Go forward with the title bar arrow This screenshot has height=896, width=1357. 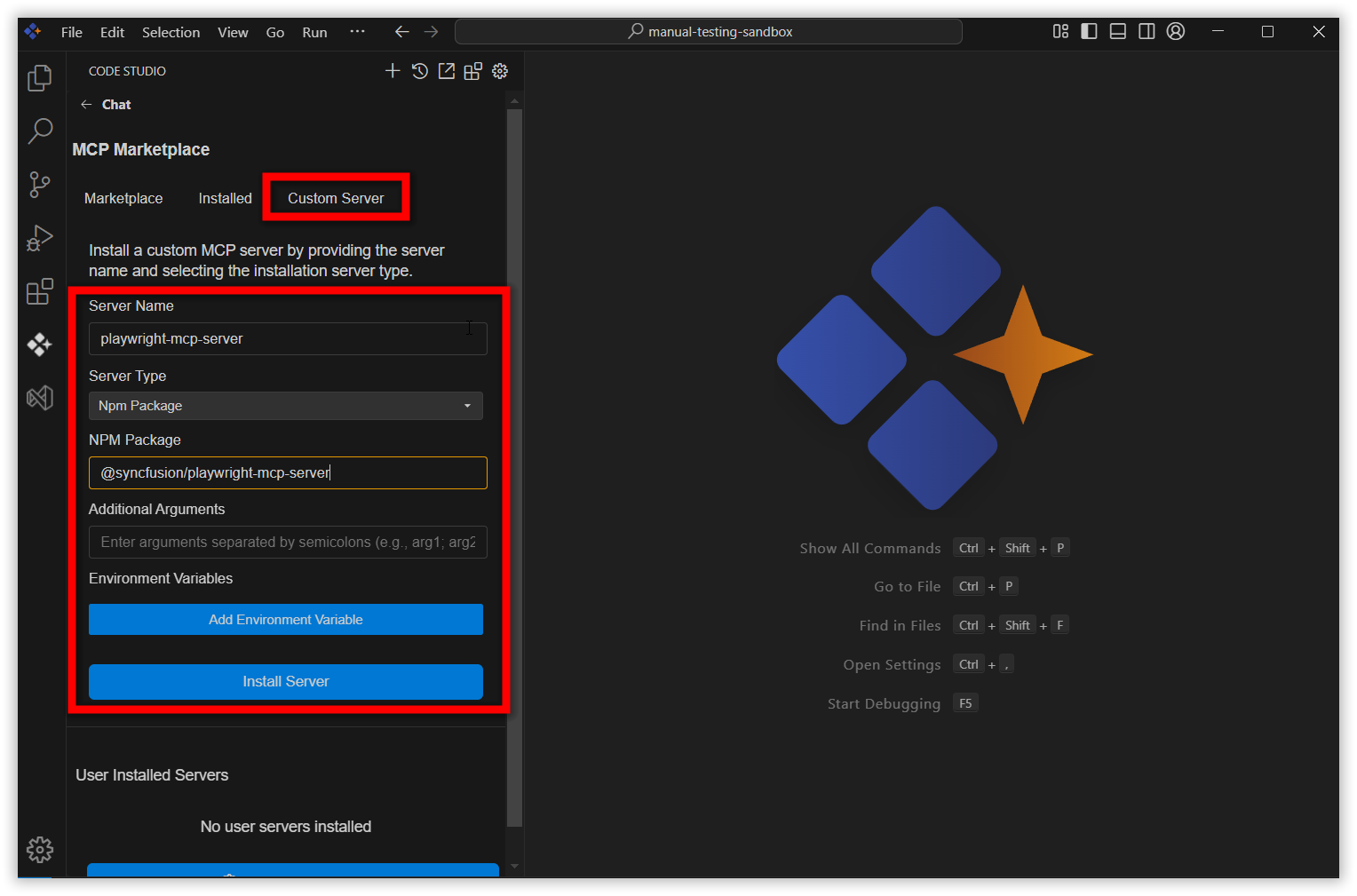(x=431, y=32)
